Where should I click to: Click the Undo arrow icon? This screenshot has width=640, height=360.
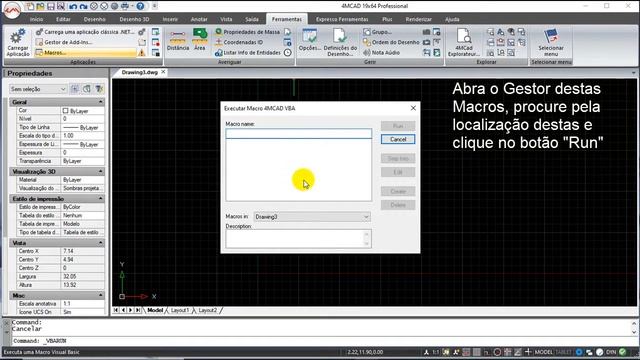73,6
